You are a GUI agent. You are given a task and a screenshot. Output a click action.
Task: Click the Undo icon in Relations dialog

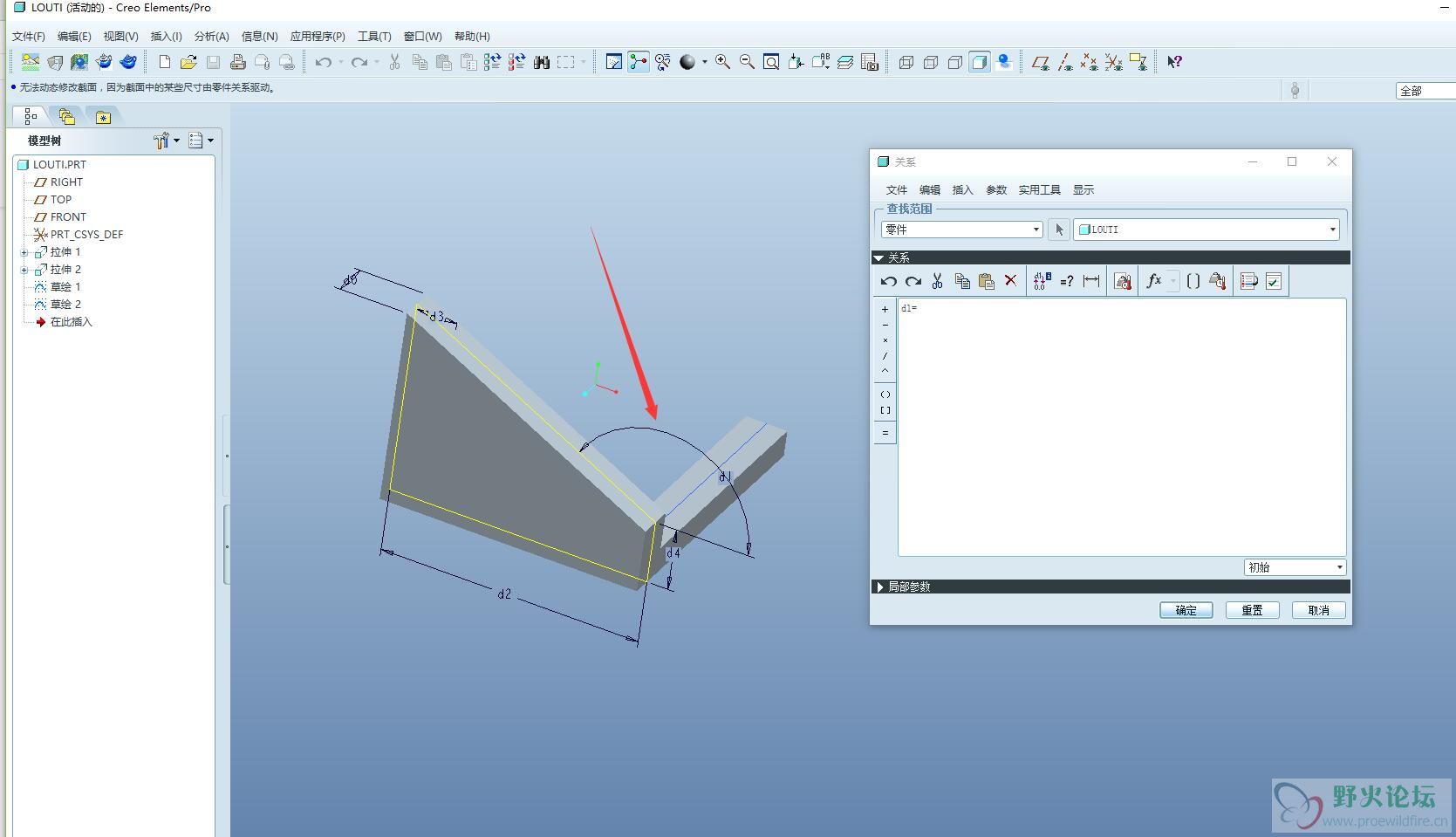click(888, 281)
